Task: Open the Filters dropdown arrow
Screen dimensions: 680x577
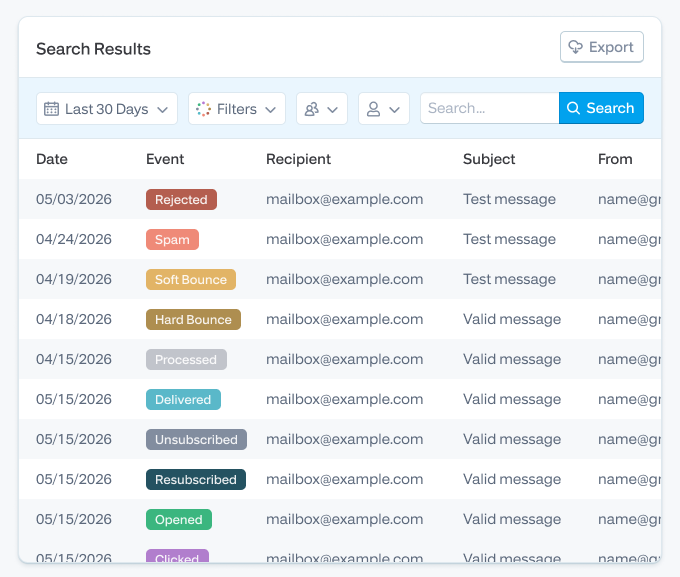Action: tap(271, 110)
